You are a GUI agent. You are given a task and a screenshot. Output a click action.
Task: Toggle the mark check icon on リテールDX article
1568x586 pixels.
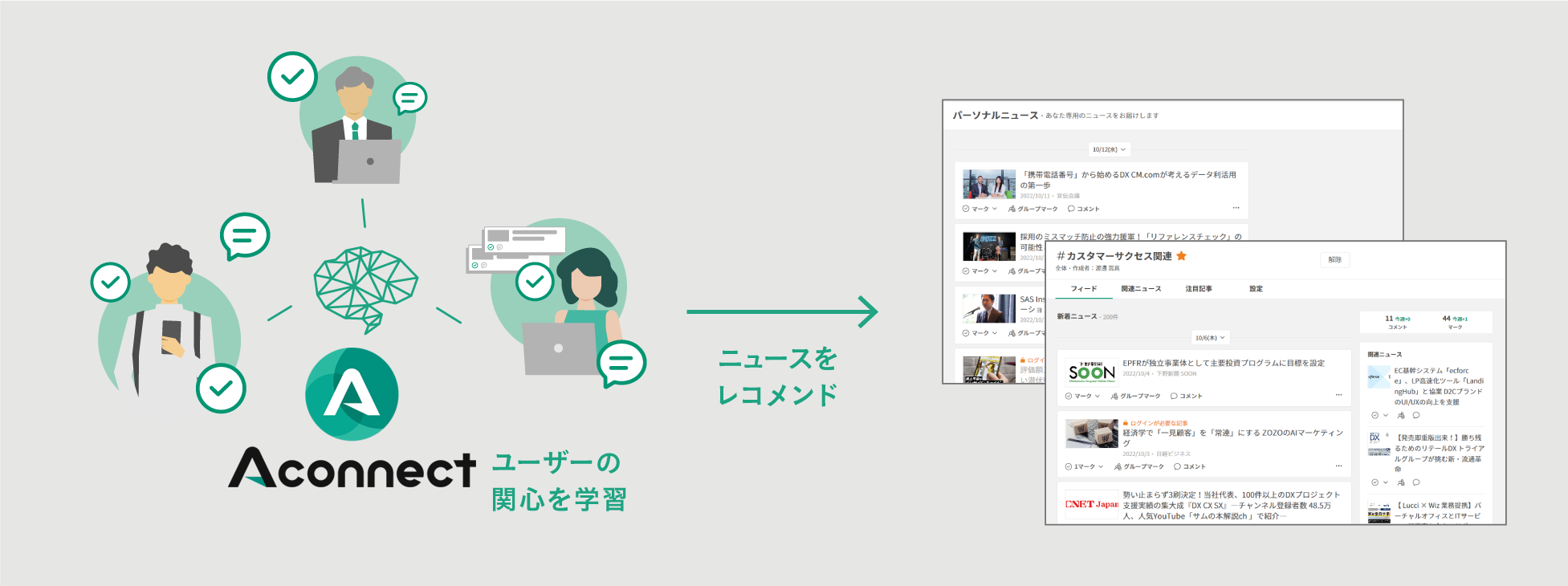pos(1375,482)
